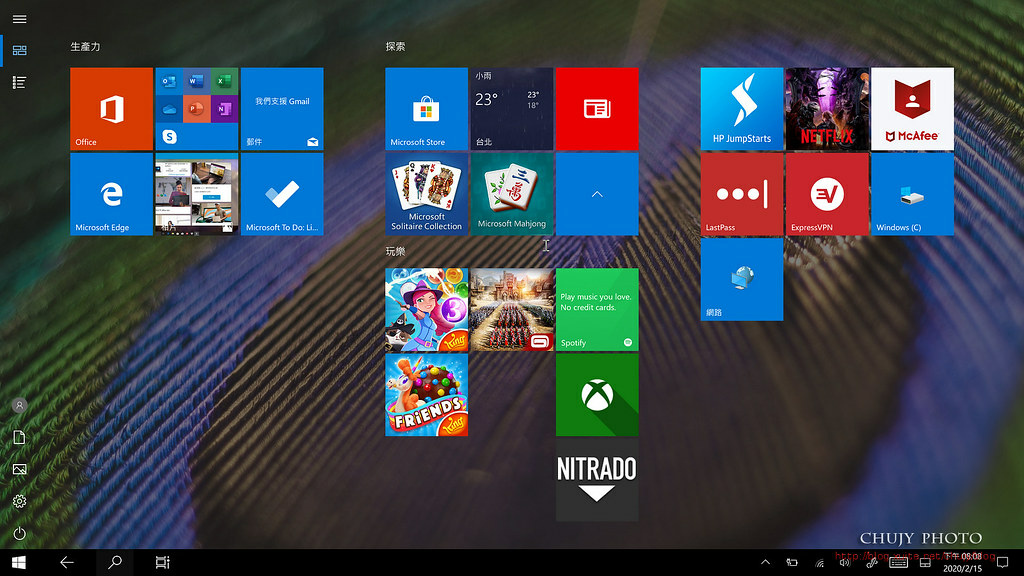Launch OneNote from the Office apps folder
Viewport: 1024px width, 576px height.
click(x=224, y=109)
